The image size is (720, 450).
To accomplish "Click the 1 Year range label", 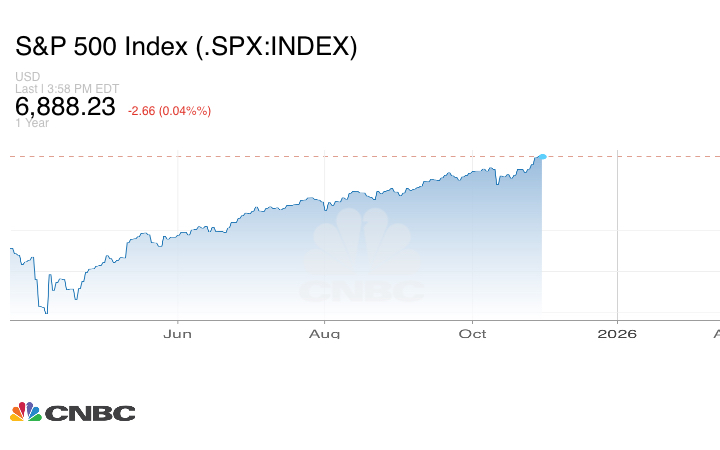I will coord(34,123).
